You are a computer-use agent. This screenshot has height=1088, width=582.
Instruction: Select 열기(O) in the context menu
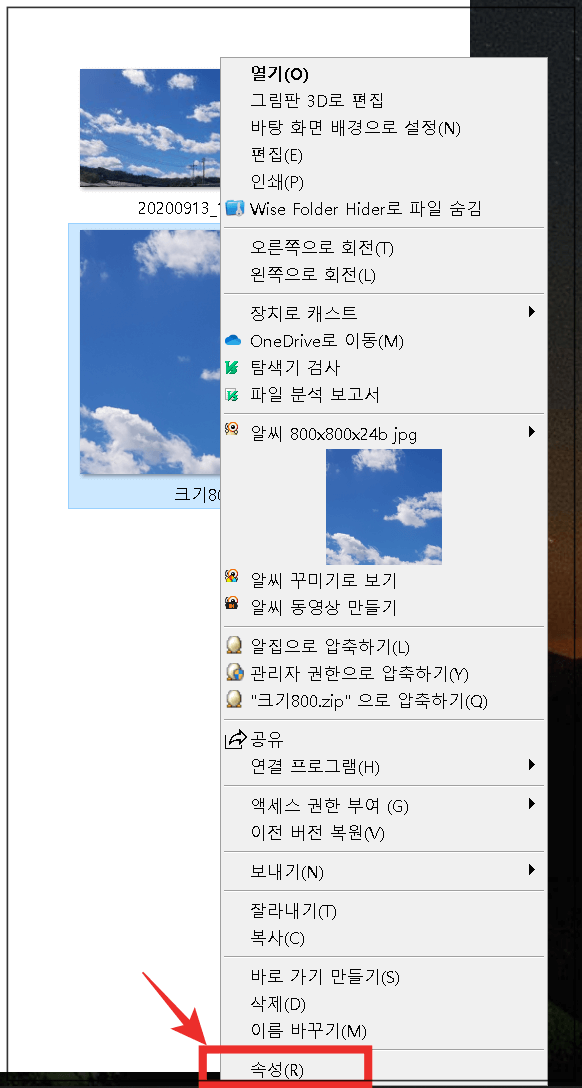pyautogui.click(x=280, y=74)
